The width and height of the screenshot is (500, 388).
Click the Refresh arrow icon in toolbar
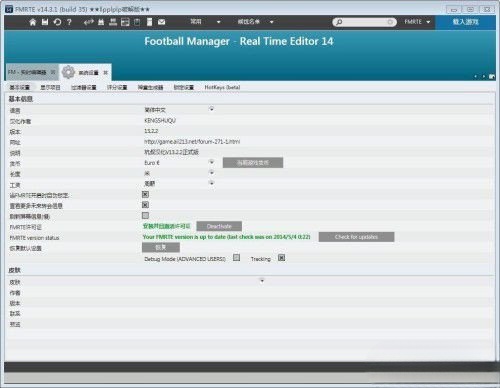[57, 22]
